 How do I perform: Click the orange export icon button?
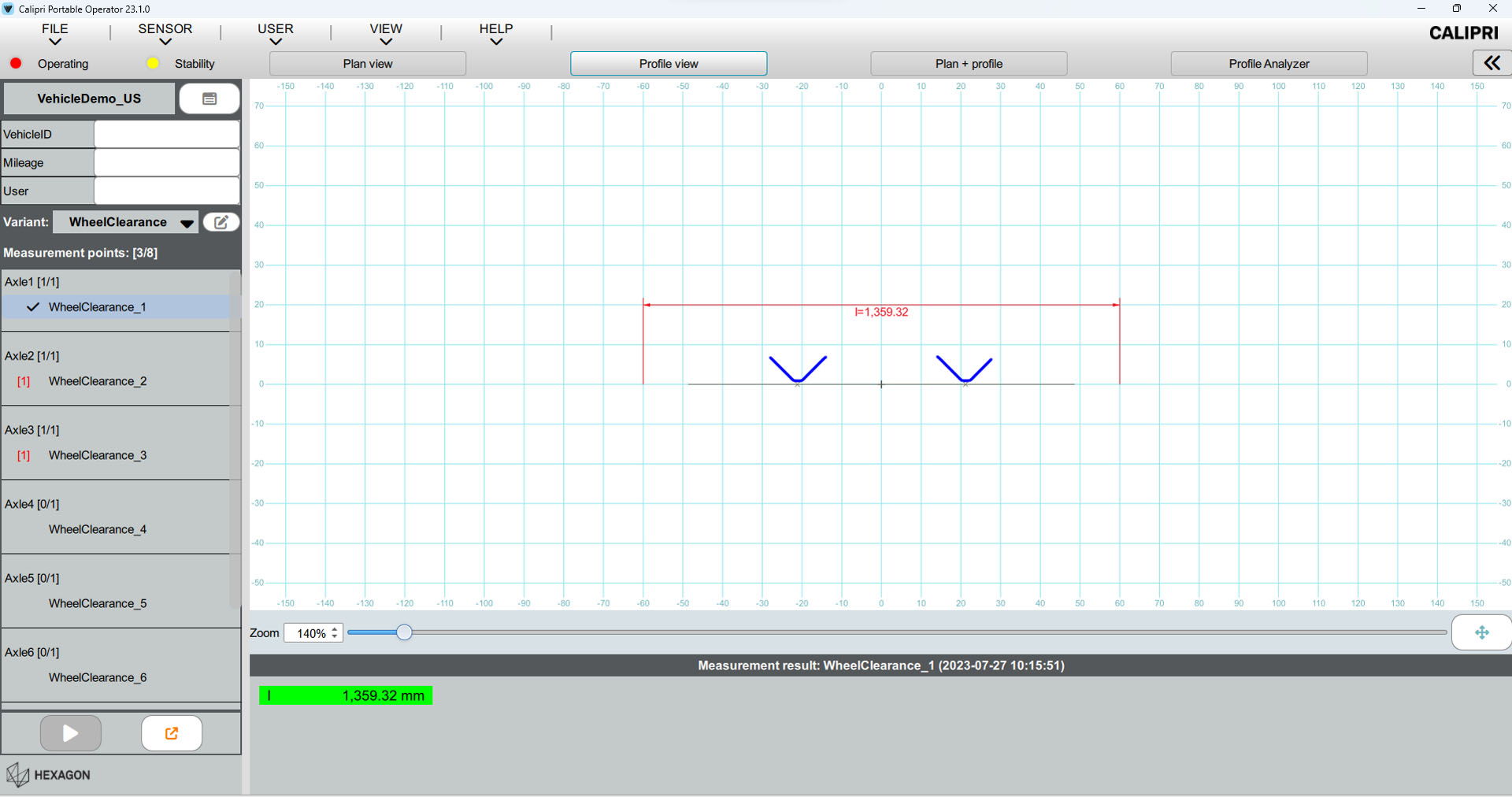[172, 733]
